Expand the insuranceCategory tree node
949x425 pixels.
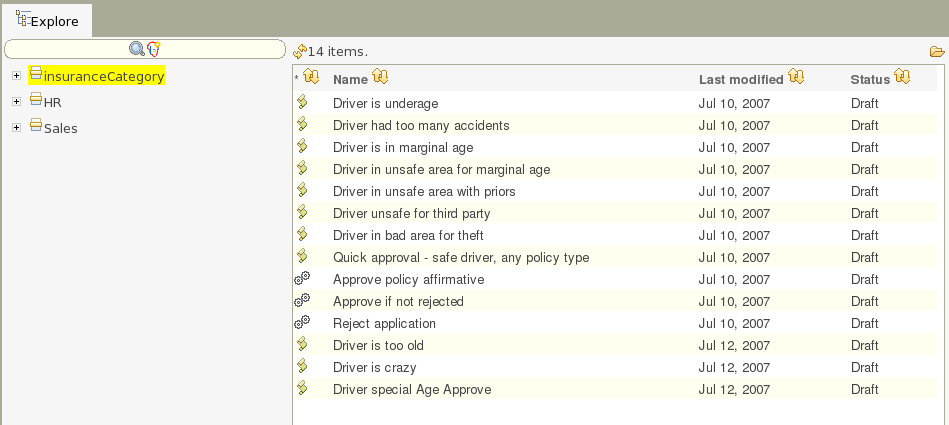[x=16, y=76]
